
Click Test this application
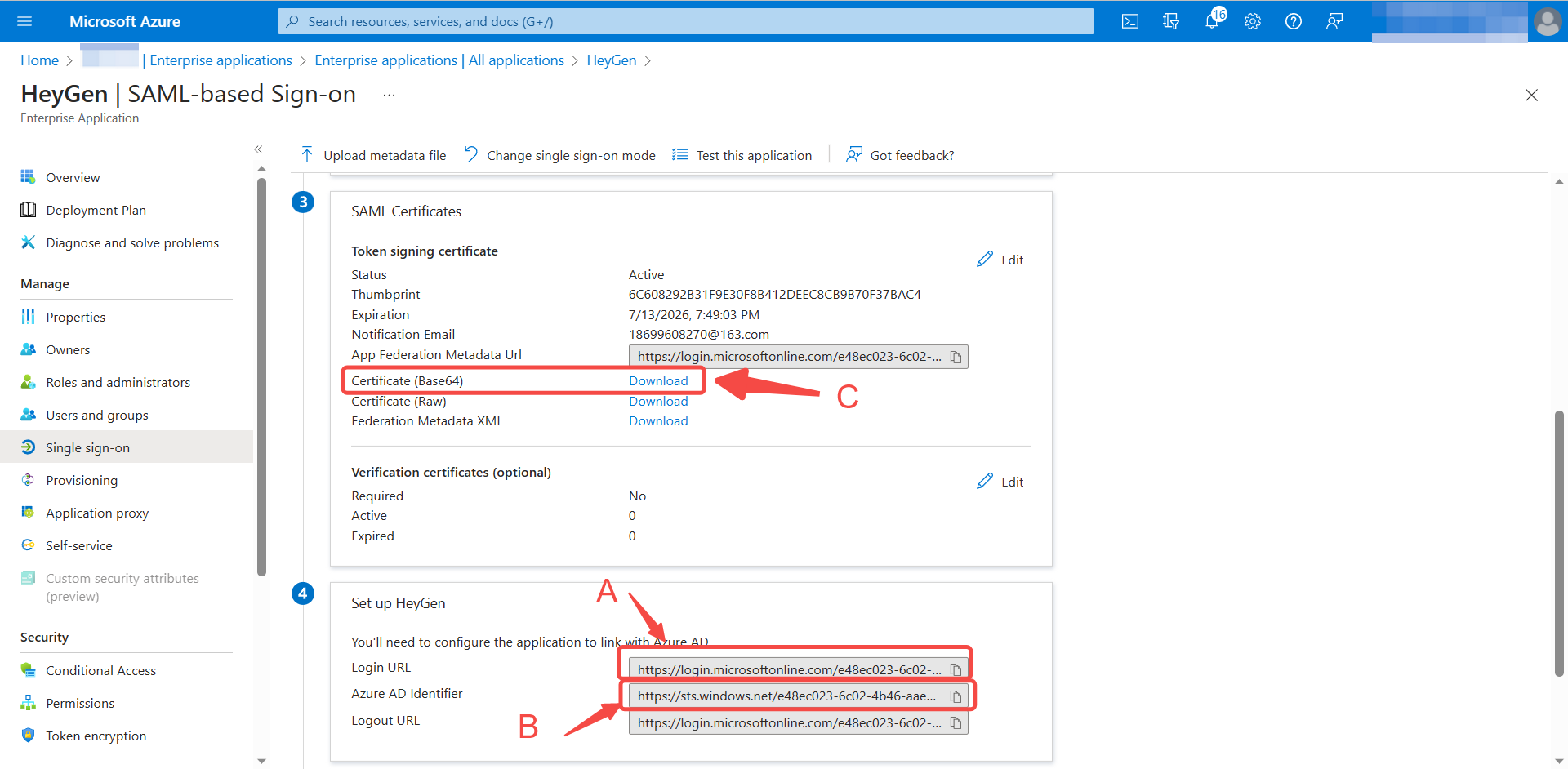(x=742, y=155)
